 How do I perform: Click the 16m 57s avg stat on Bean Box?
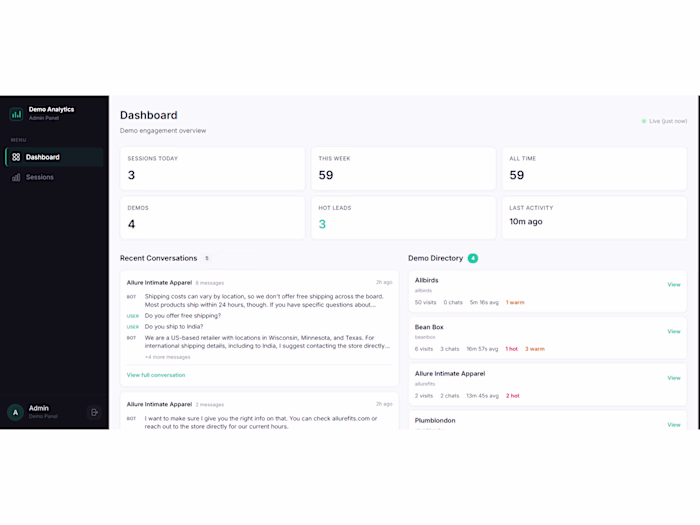pyautogui.click(x=482, y=349)
